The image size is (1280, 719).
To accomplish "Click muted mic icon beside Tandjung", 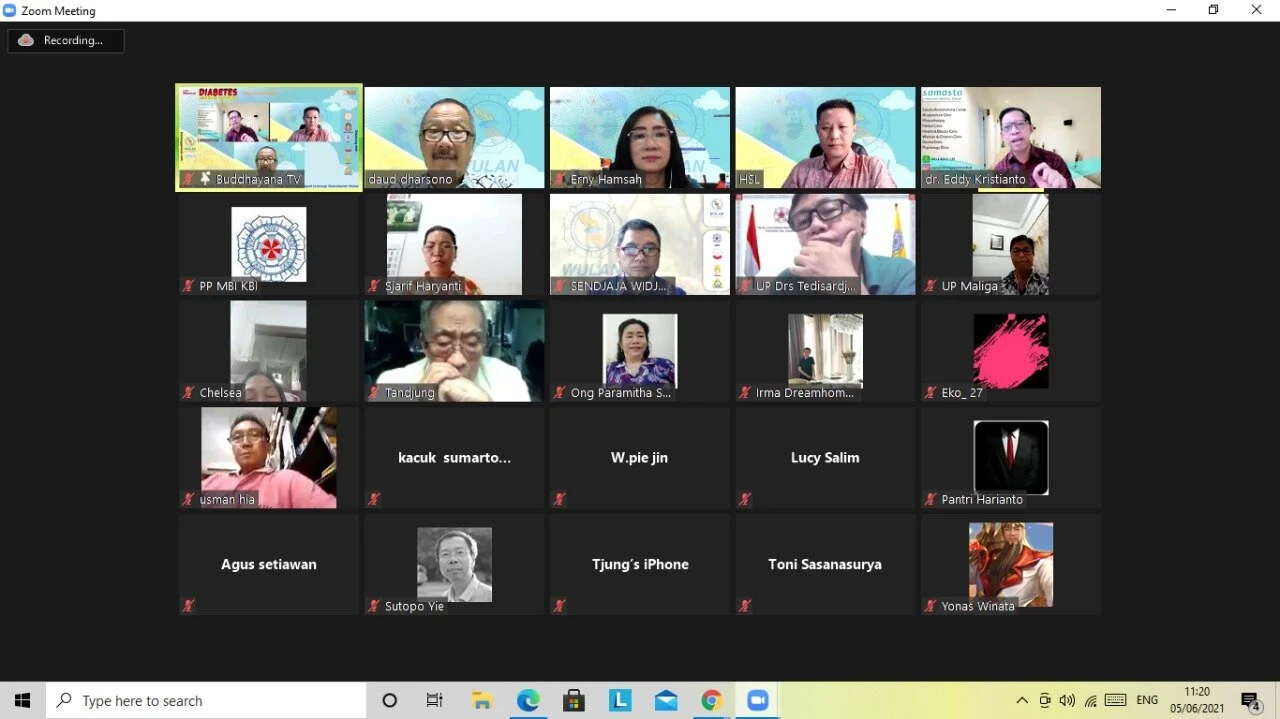I will click(x=374, y=393).
